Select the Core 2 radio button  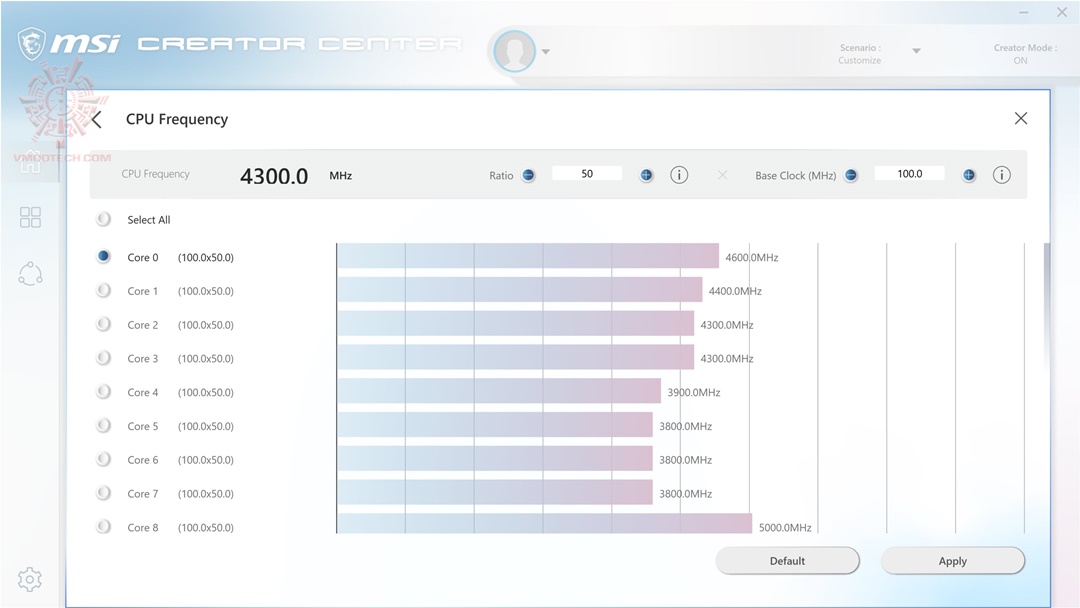103,324
